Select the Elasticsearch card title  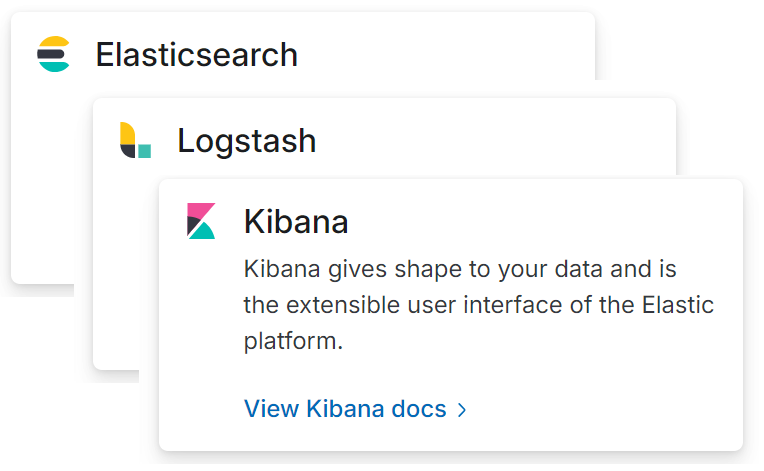click(x=196, y=55)
